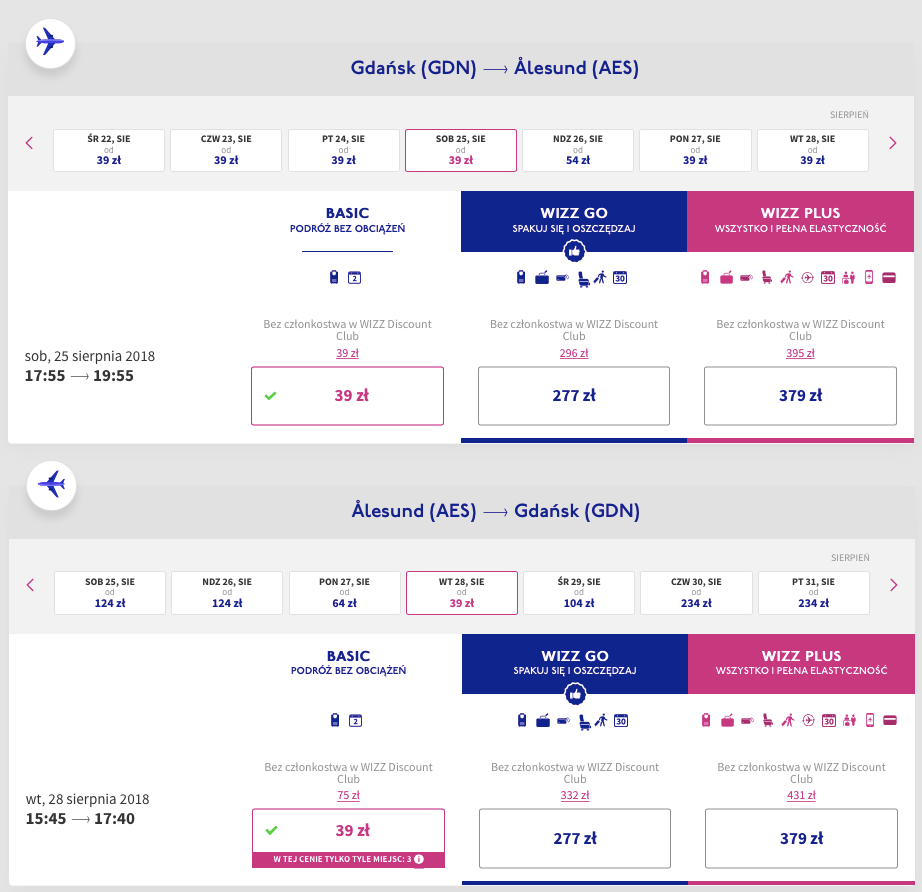The height and width of the screenshot is (892, 922).
Task: Show later return dates with the right arrow
Action: 894,585
